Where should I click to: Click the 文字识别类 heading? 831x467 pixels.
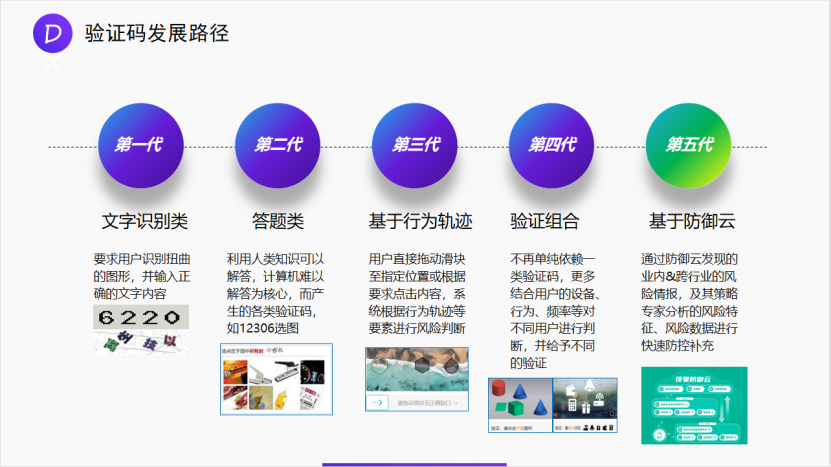tap(145, 221)
